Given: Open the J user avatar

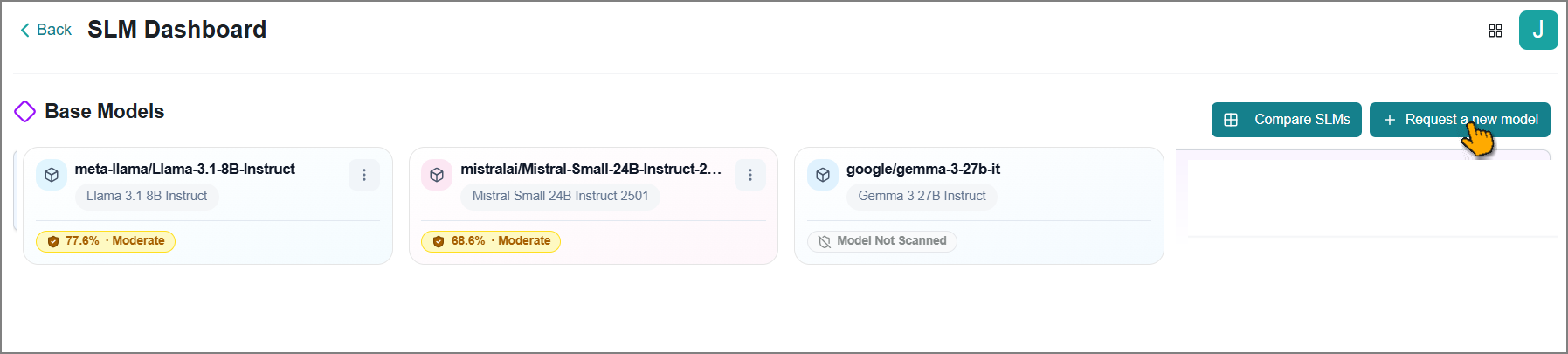Looking at the screenshot, I should coord(1538,31).
